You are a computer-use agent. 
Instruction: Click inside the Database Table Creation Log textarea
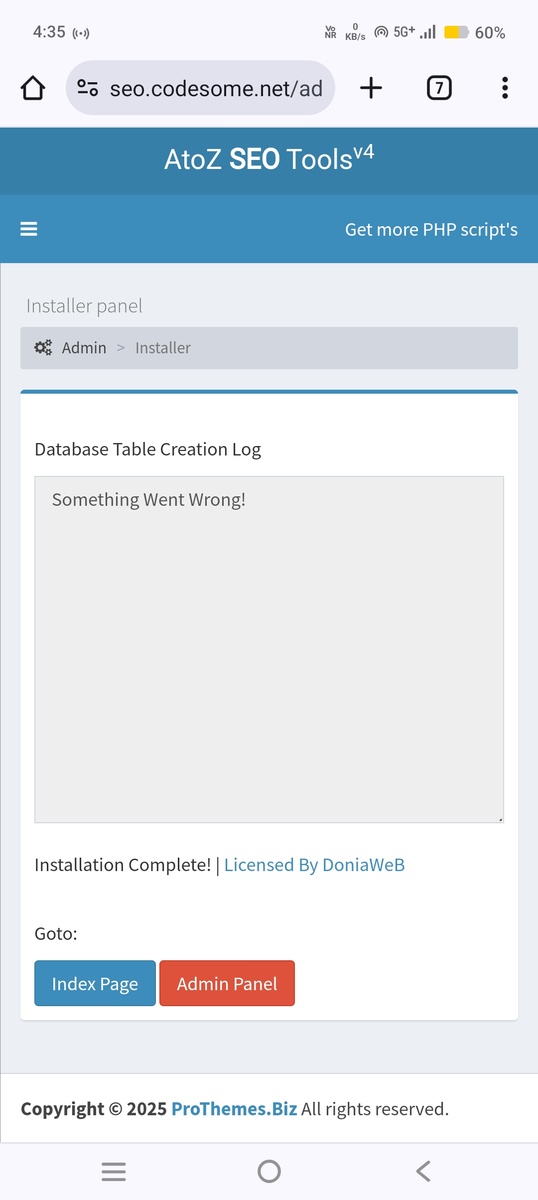click(269, 650)
